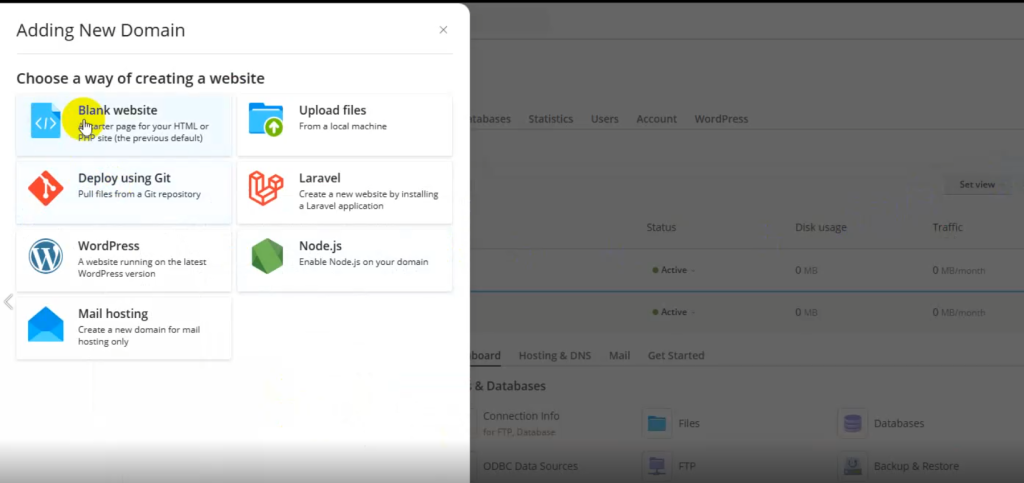Open the Backup & Restore icon
Viewport: 1024px width, 483px height.
[x=853, y=466]
